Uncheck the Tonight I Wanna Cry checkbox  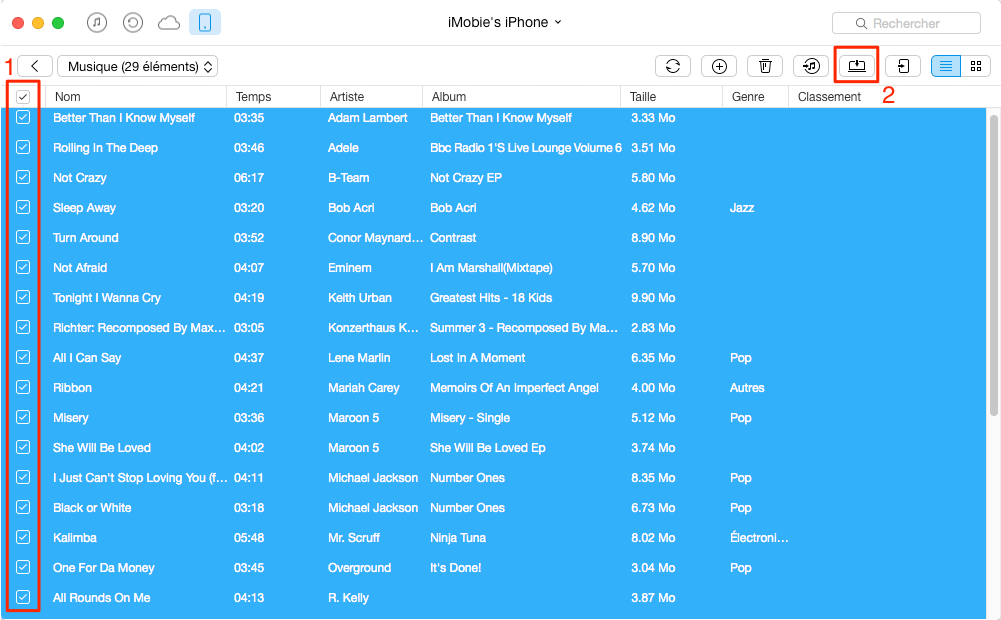[23, 297]
